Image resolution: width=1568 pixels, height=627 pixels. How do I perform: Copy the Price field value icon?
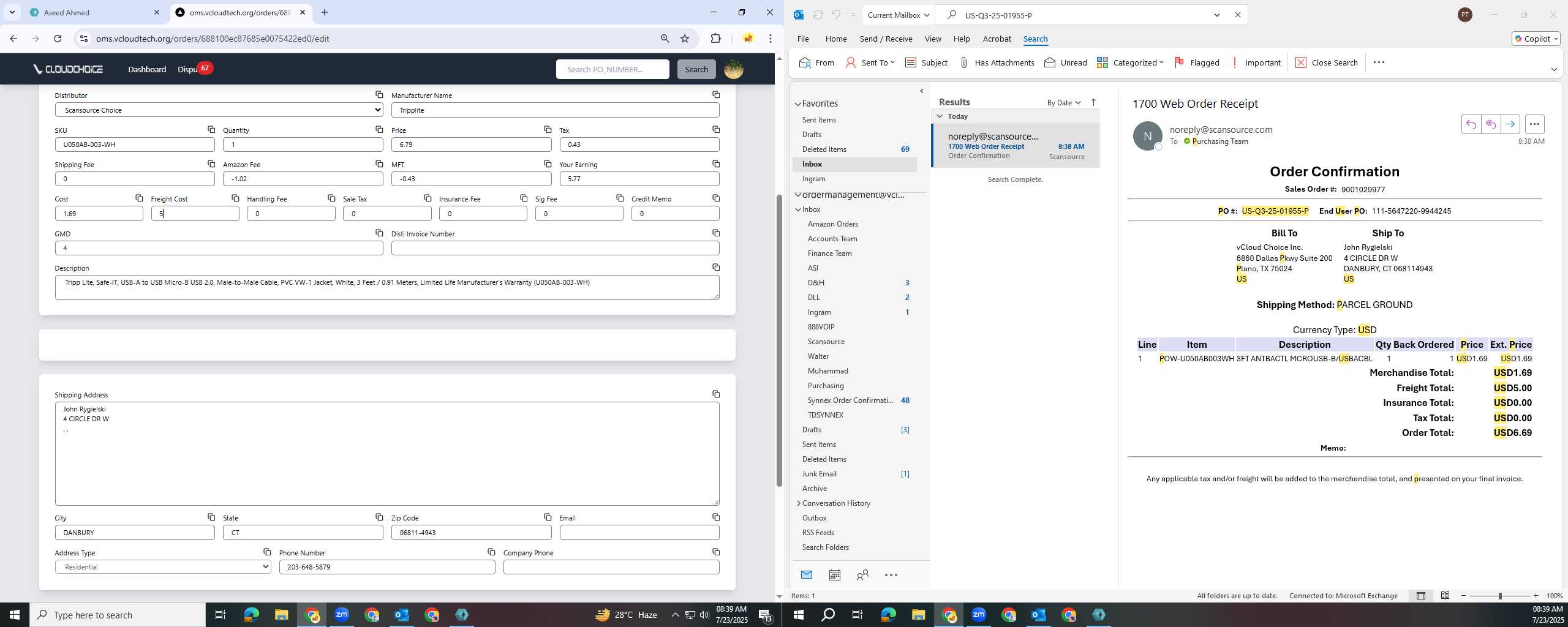[548, 129]
